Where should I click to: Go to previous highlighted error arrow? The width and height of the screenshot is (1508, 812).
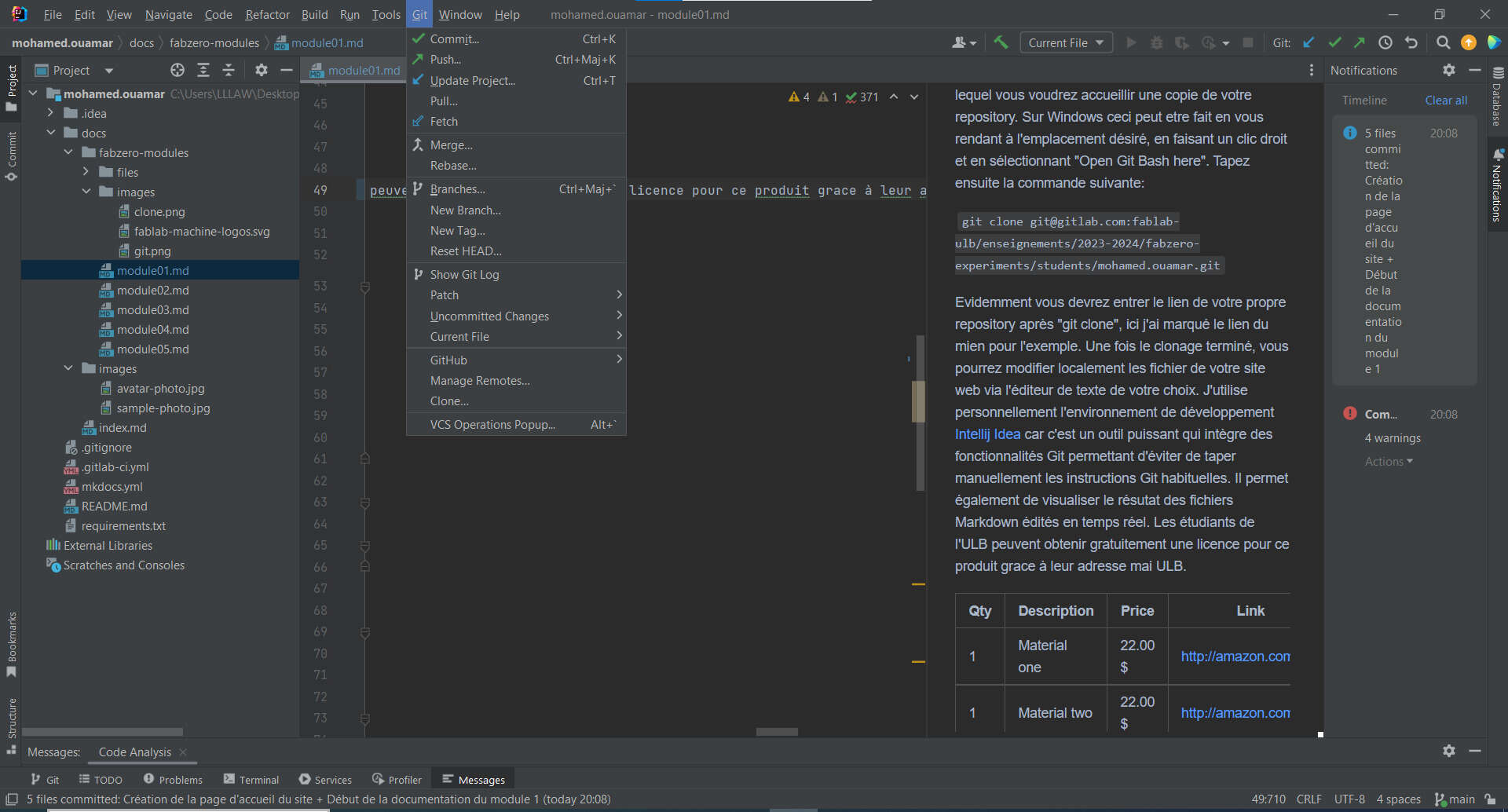[894, 97]
